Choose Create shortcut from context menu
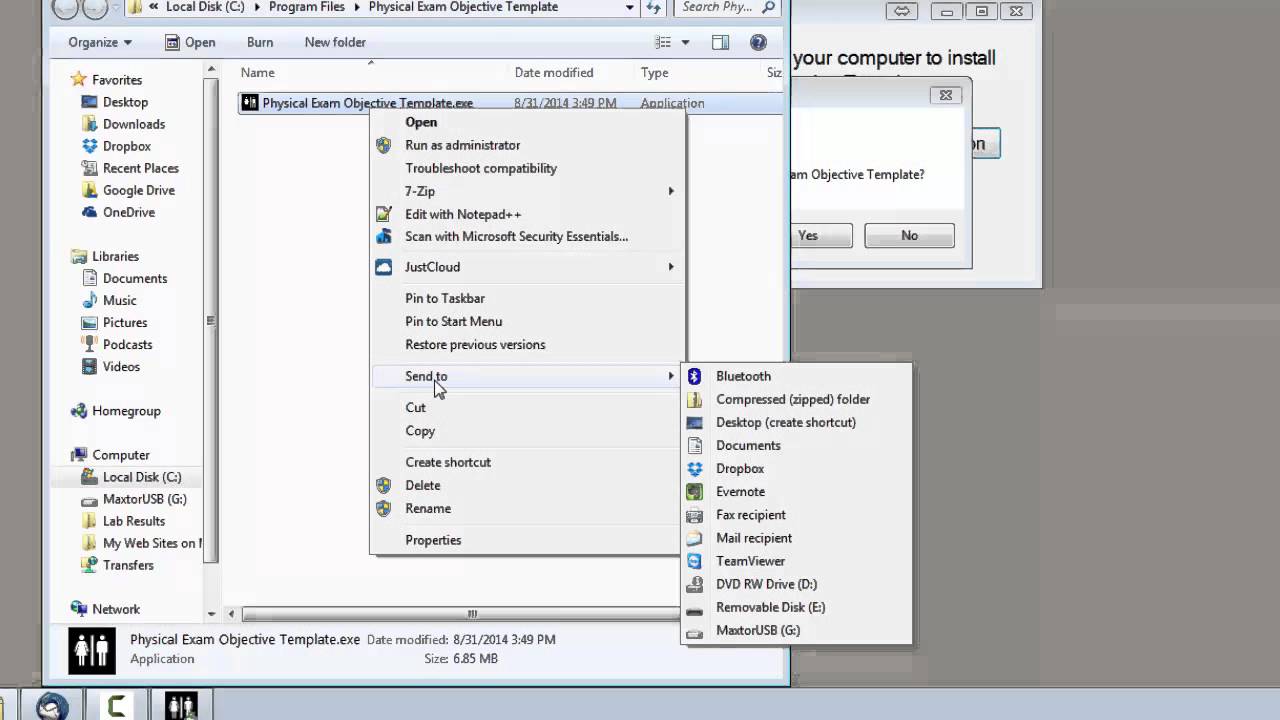The width and height of the screenshot is (1280, 720). (448, 462)
